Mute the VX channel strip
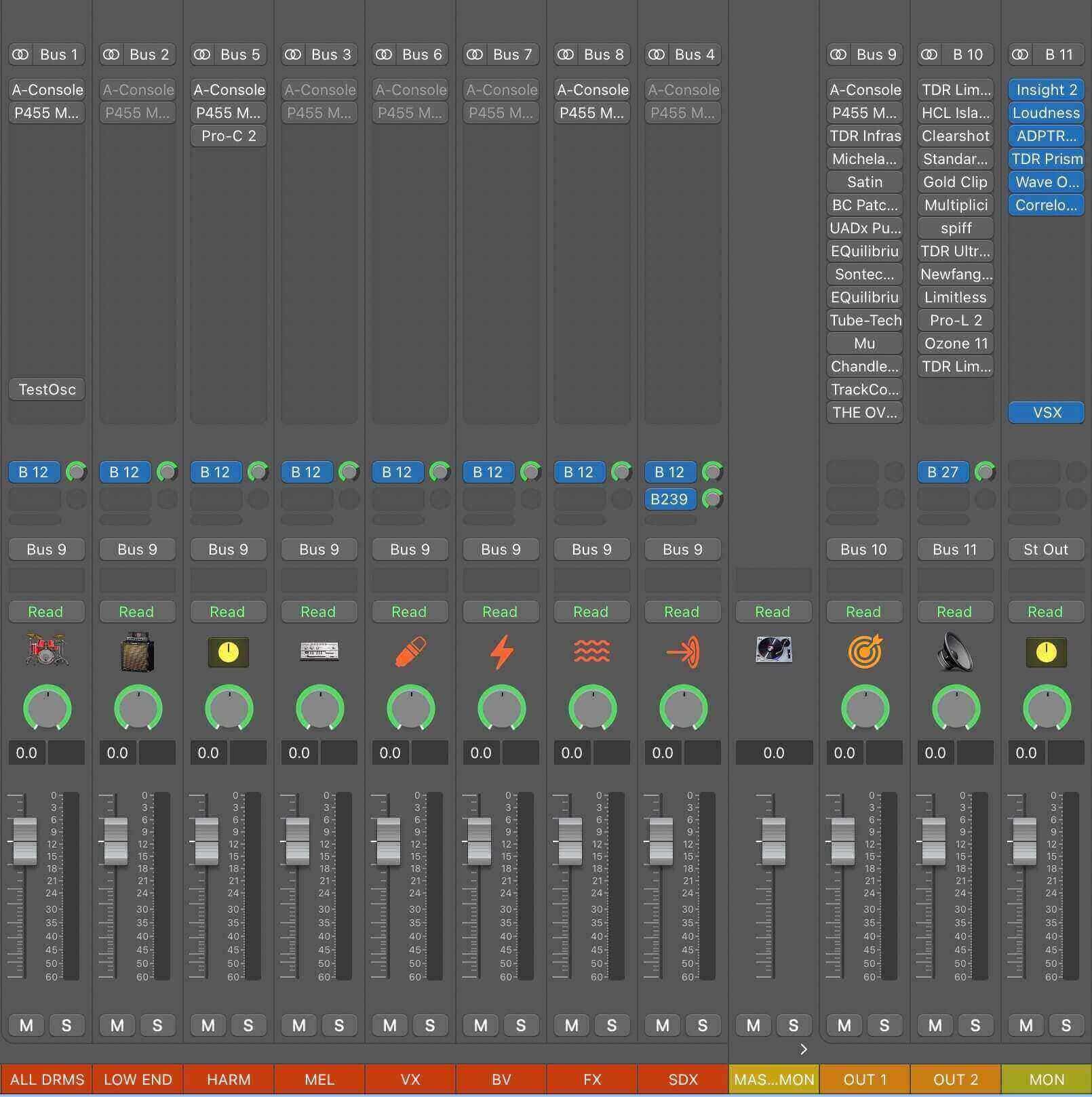The height and width of the screenshot is (1097, 1092). coord(390,1025)
